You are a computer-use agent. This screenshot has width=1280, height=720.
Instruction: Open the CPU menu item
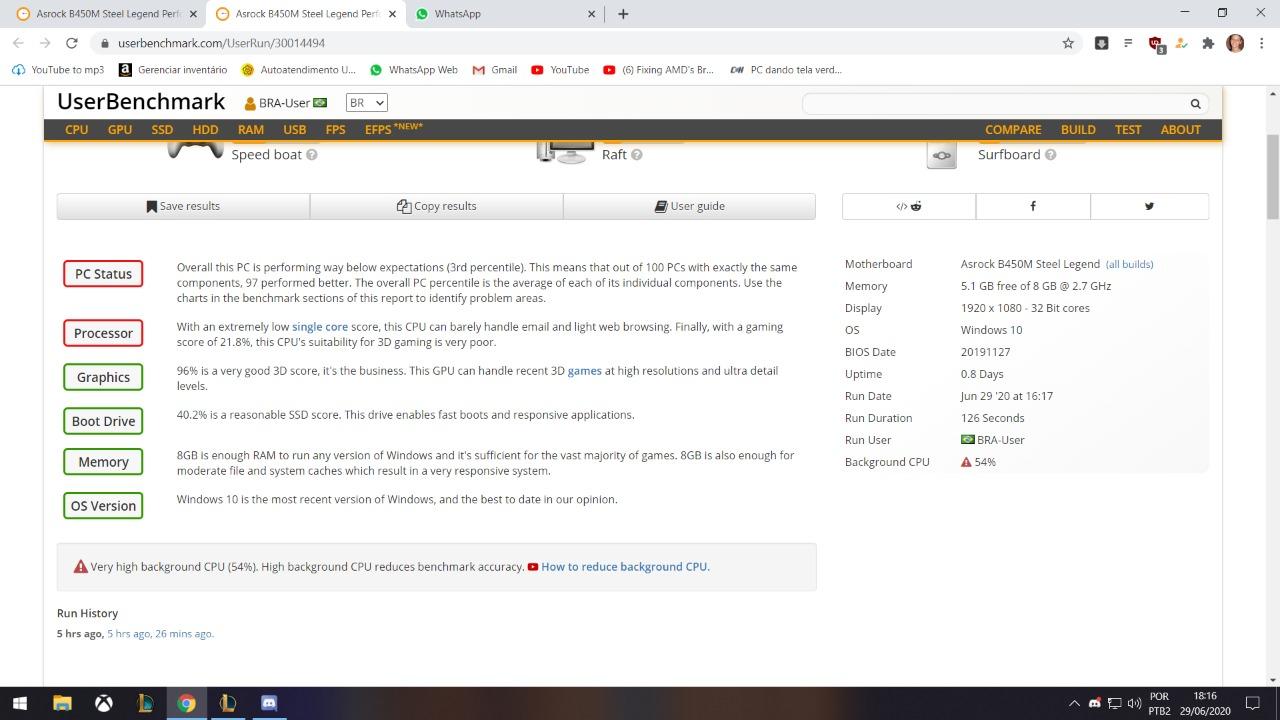tap(77, 130)
